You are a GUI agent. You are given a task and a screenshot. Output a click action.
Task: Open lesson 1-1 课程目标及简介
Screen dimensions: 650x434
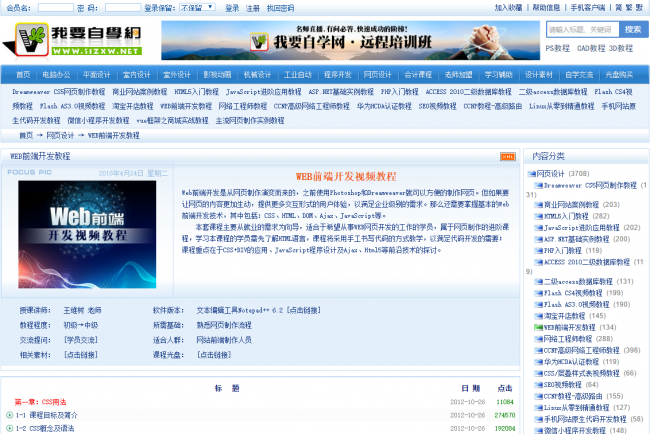click(47, 415)
